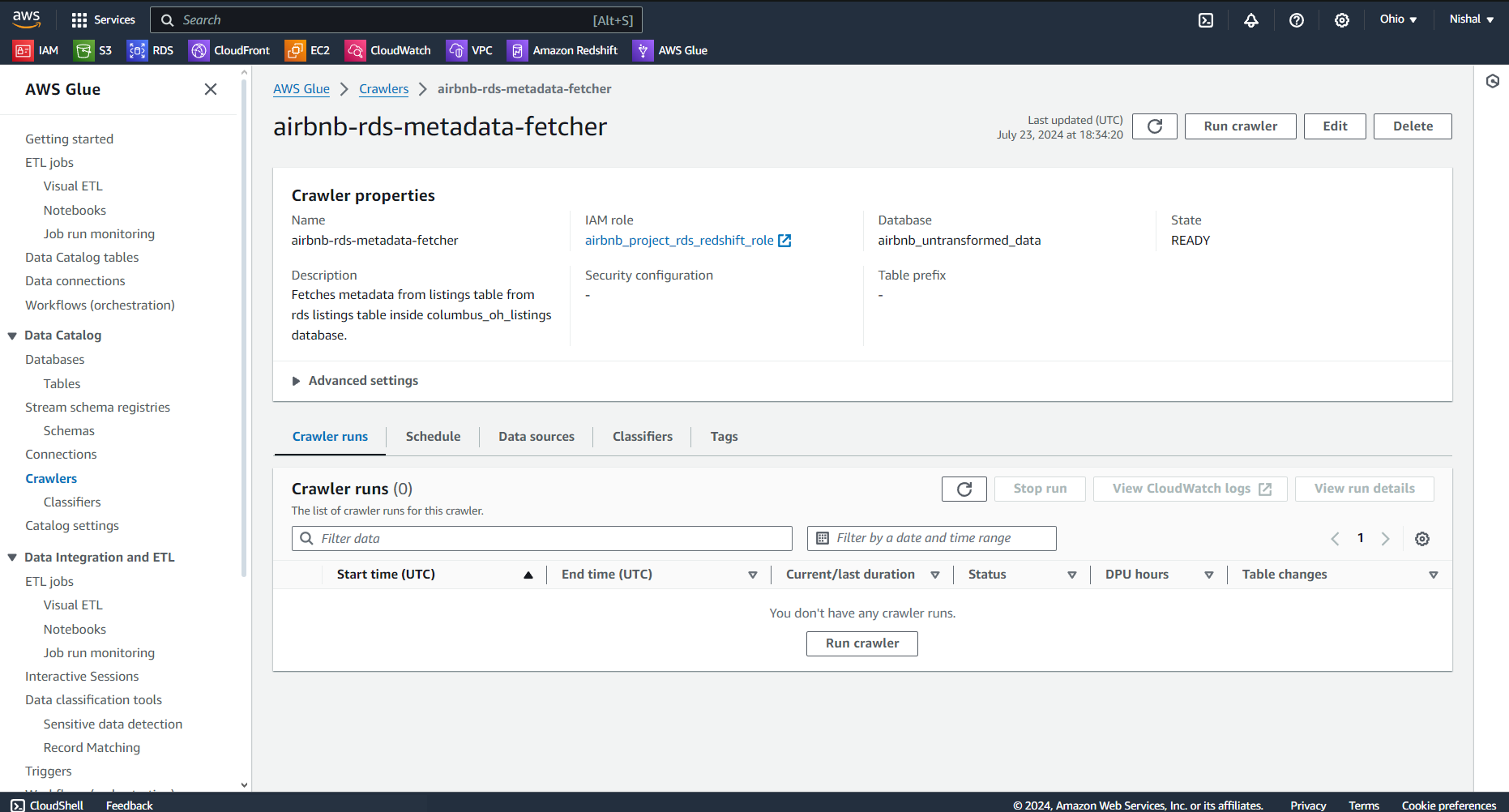1509x812 pixels.
Task: Collapse Data Integration and ETL section
Action: pos(12,558)
